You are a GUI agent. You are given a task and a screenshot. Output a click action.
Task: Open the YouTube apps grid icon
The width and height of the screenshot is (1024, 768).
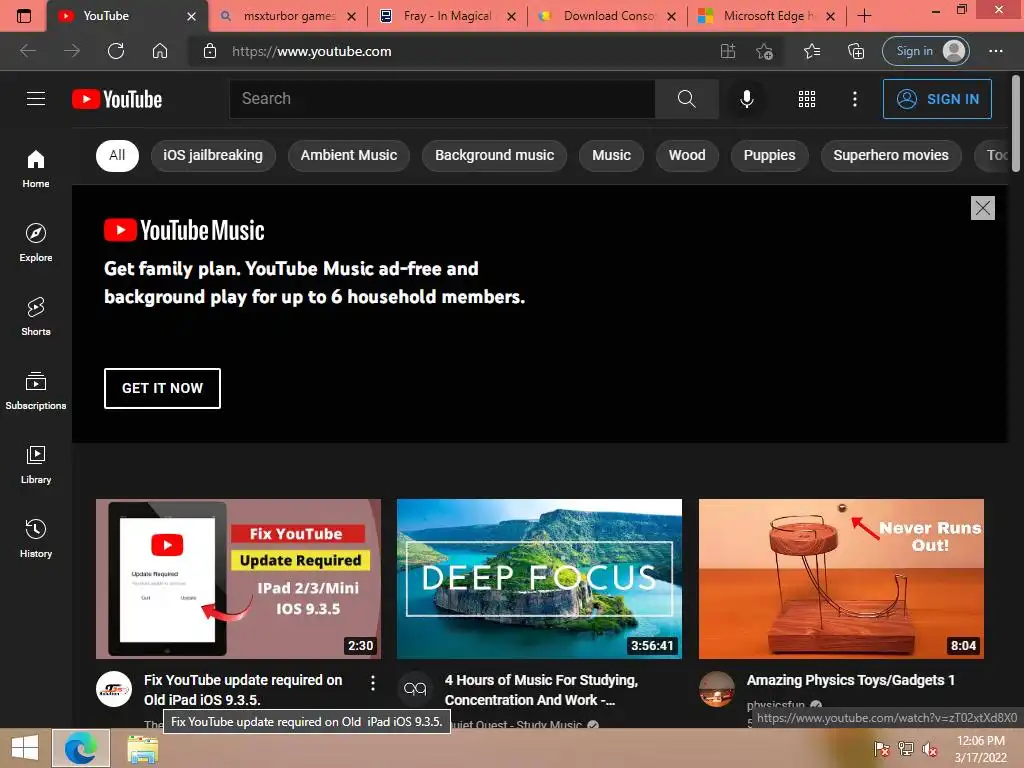point(807,99)
